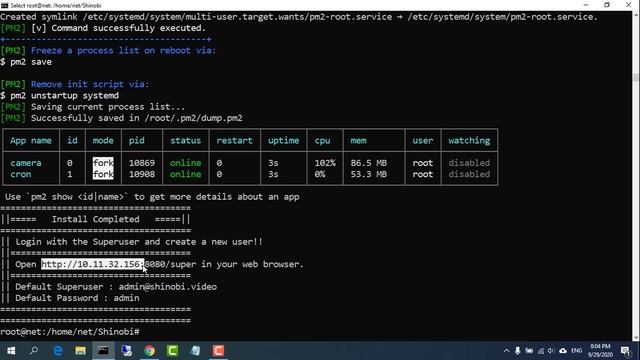Screen dimensions: 640x360
Task: Click the 102% cpu value
Action: [x=325, y=163]
